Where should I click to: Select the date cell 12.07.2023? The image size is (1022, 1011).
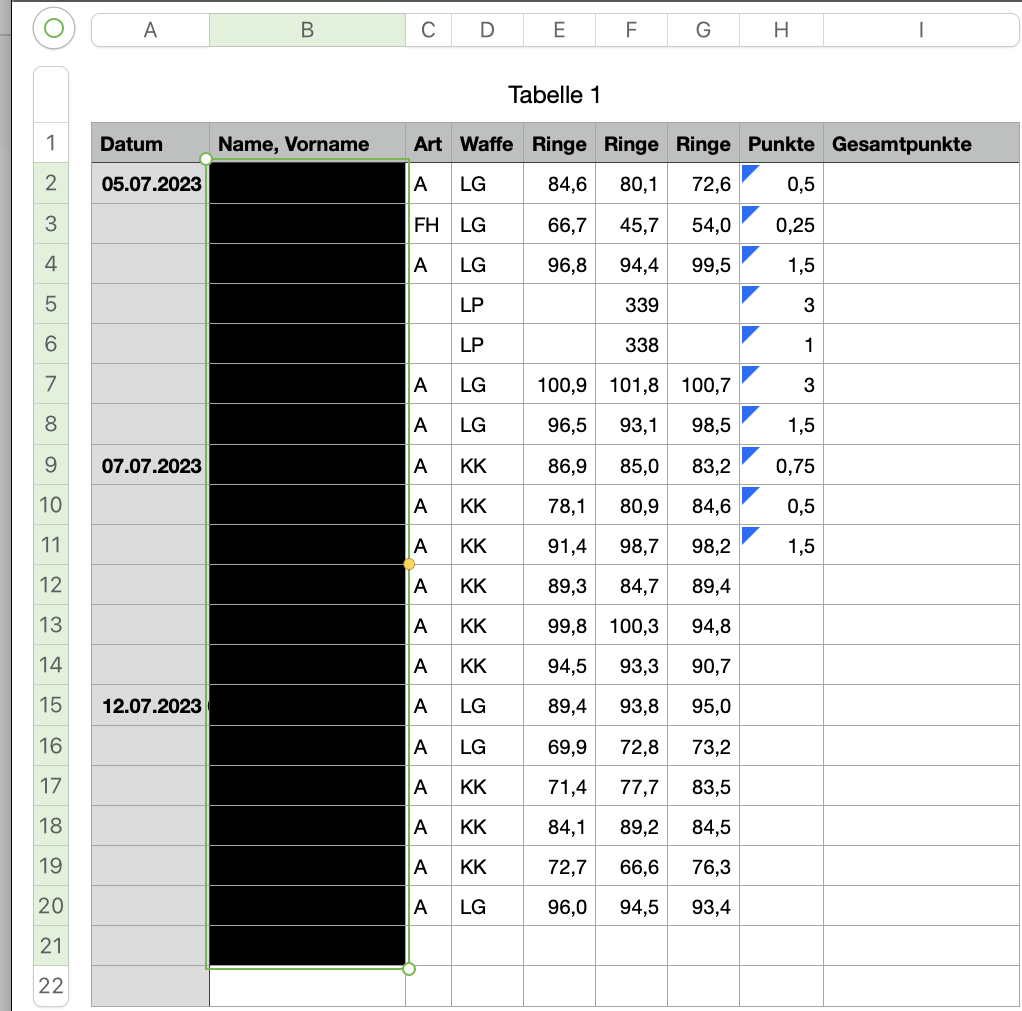(x=151, y=705)
